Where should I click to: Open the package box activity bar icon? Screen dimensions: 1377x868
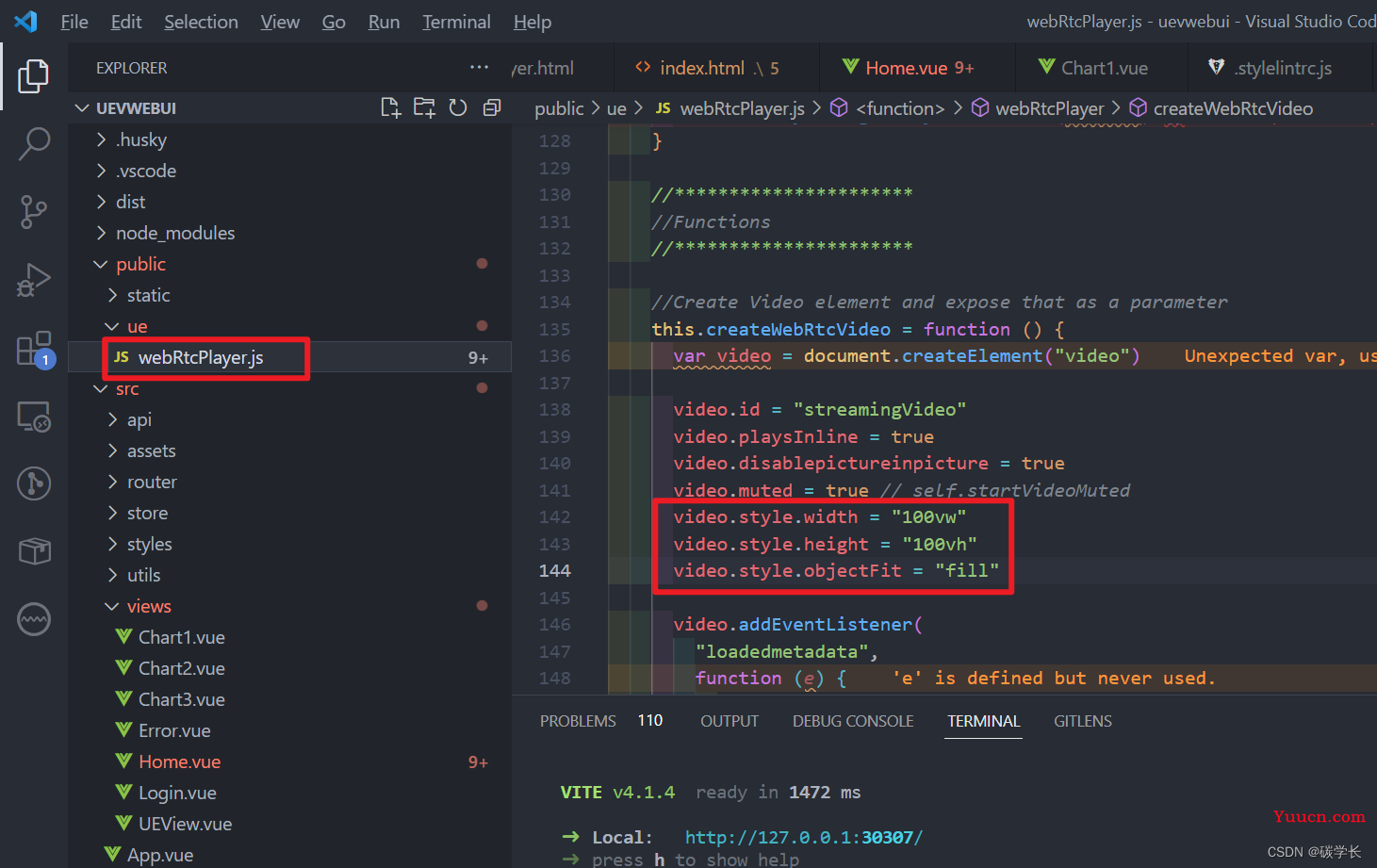[34, 551]
